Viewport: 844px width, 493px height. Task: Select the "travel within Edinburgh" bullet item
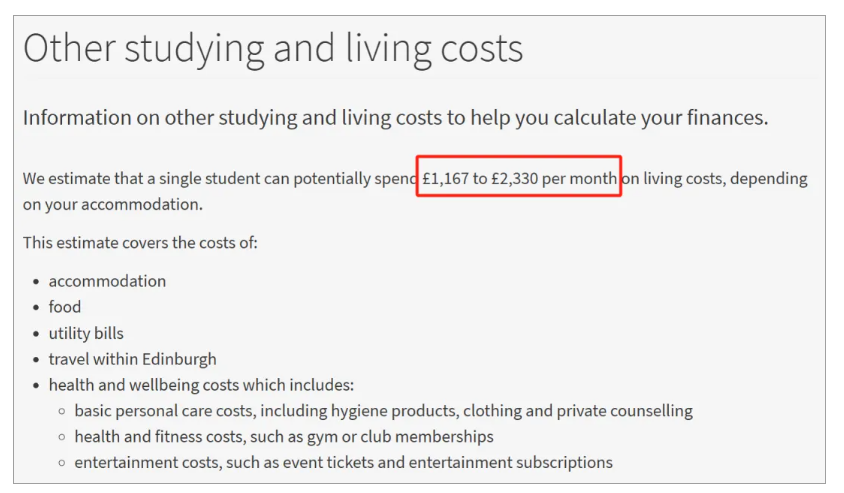click(x=132, y=359)
